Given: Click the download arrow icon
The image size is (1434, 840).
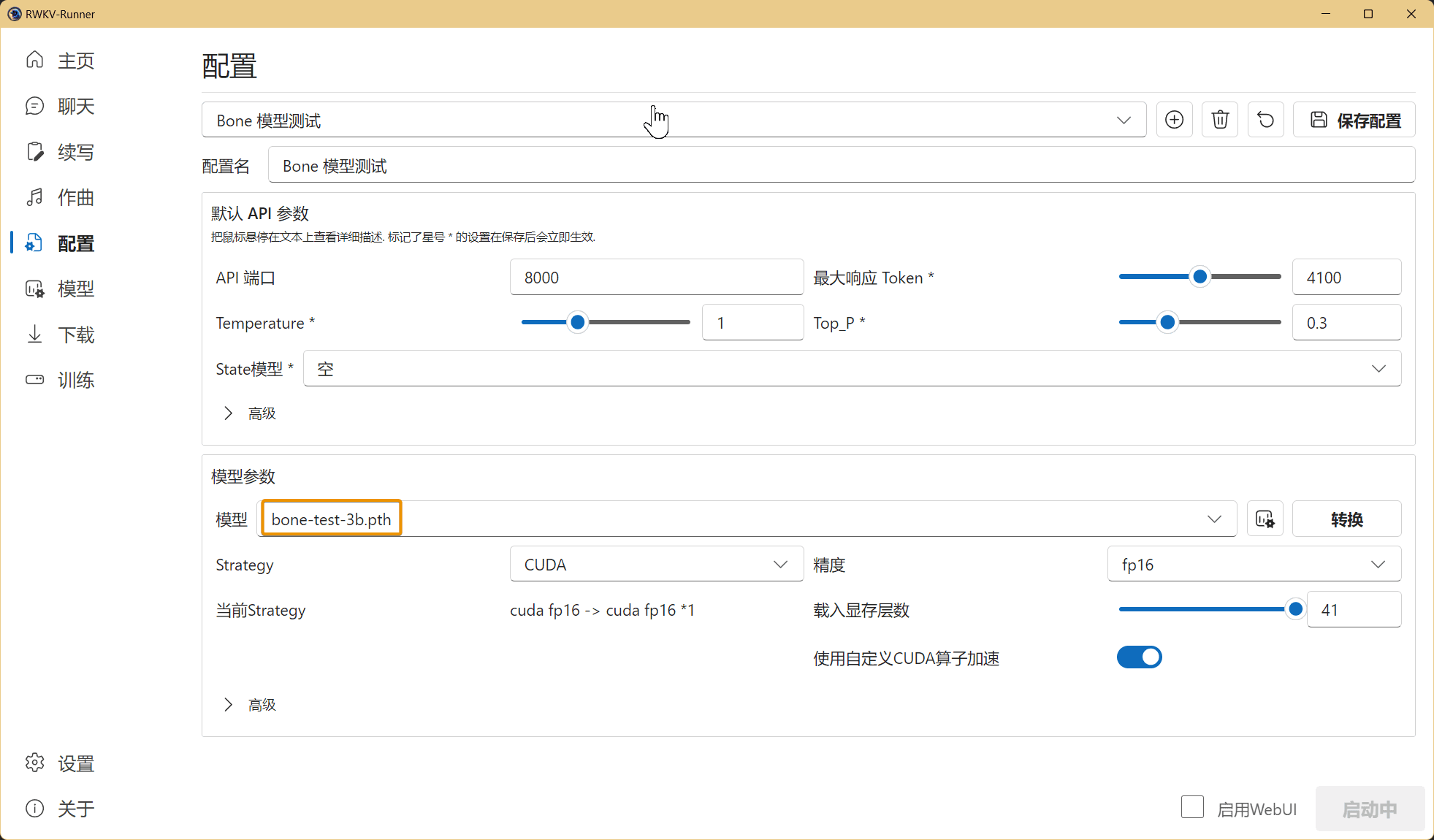Looking at the screenshot, I should (34, 334).
